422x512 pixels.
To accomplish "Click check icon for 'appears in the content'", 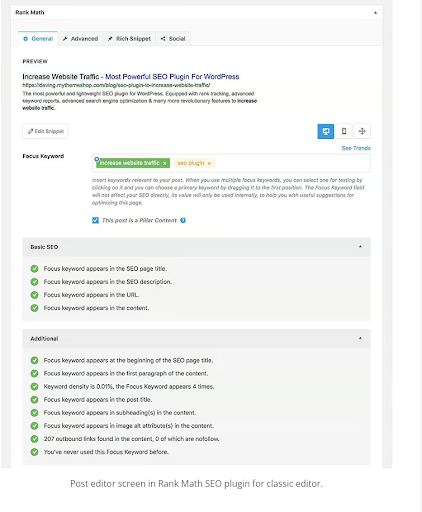I will pyautogui.click(x=34, y=308).
